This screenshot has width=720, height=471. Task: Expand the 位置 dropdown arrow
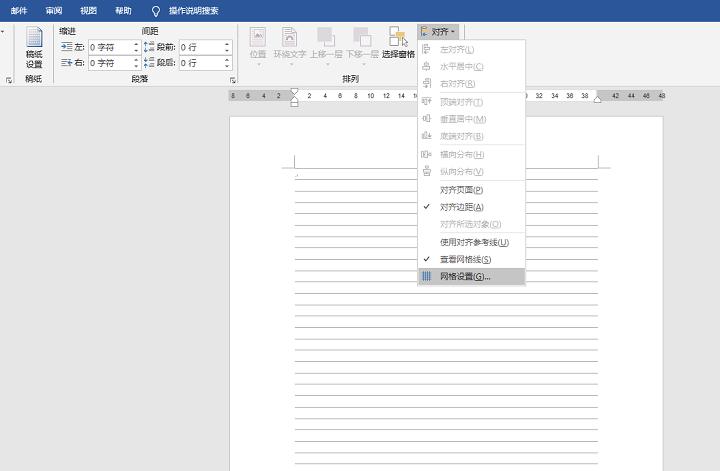(x=258, y=64)
